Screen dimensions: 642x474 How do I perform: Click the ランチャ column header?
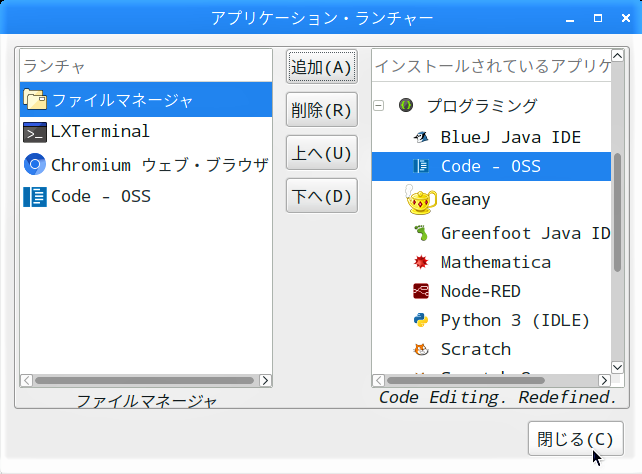146,66
